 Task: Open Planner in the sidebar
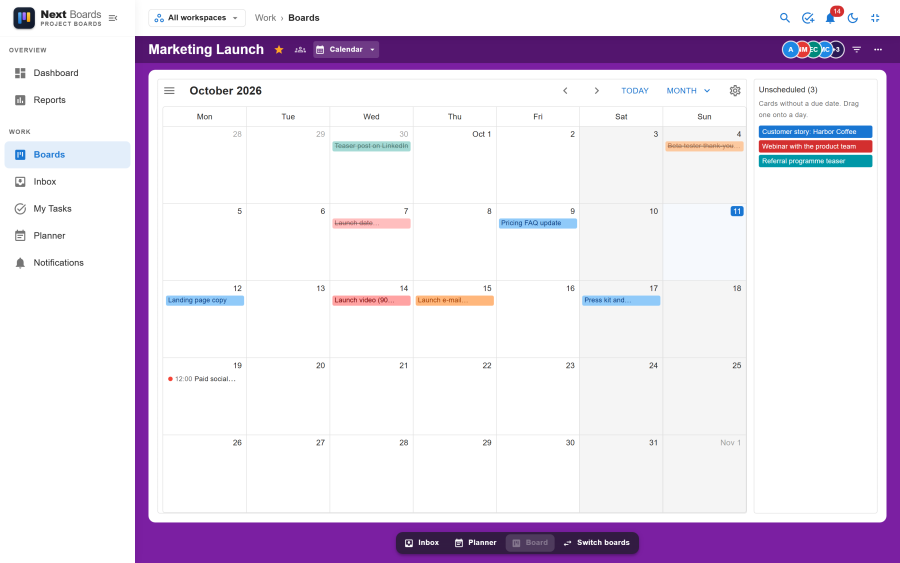67,236
